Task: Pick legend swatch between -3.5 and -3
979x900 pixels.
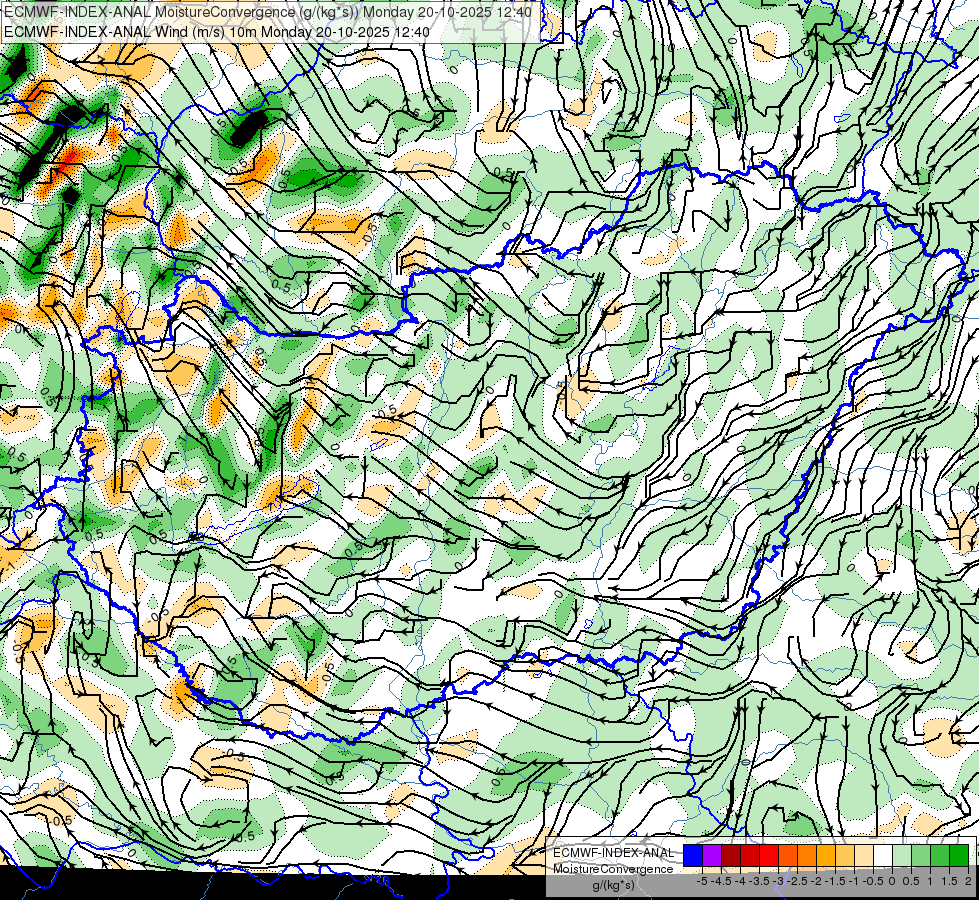Action: [769, 855]
